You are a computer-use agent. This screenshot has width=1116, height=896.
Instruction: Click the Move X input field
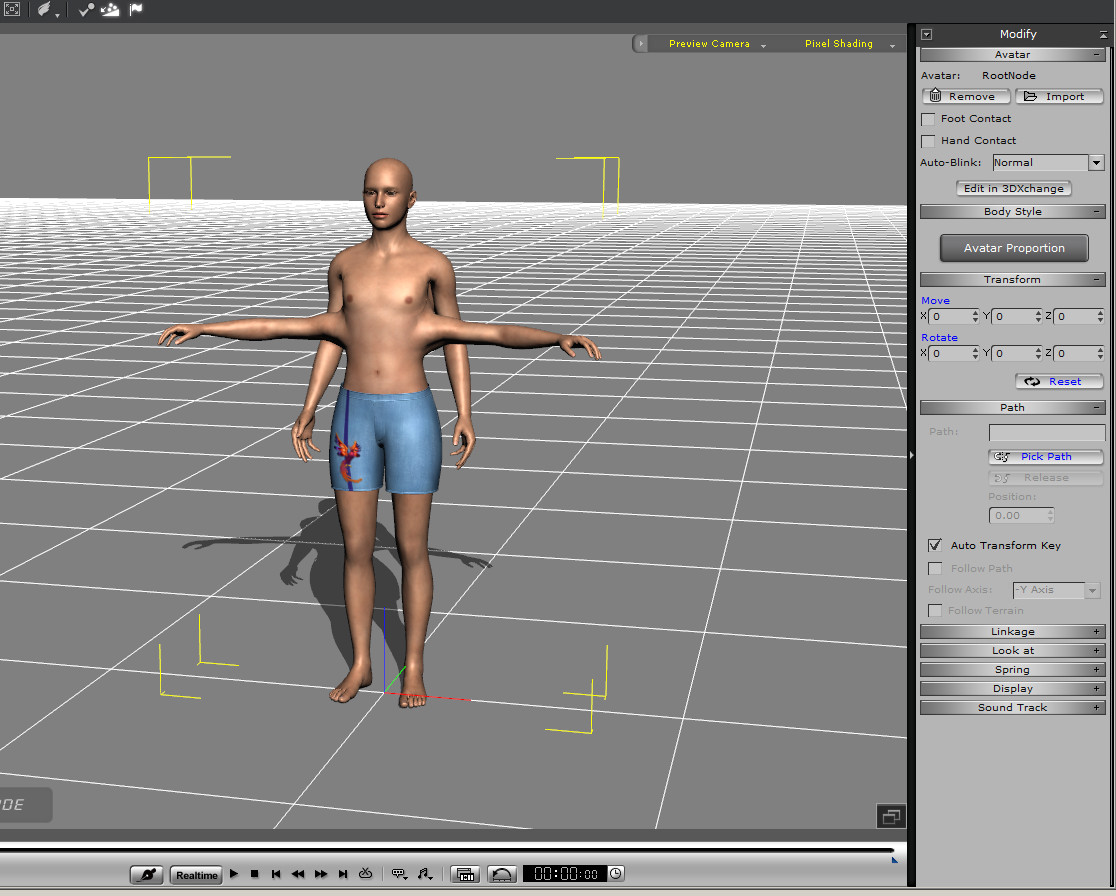tap(949, 317)
